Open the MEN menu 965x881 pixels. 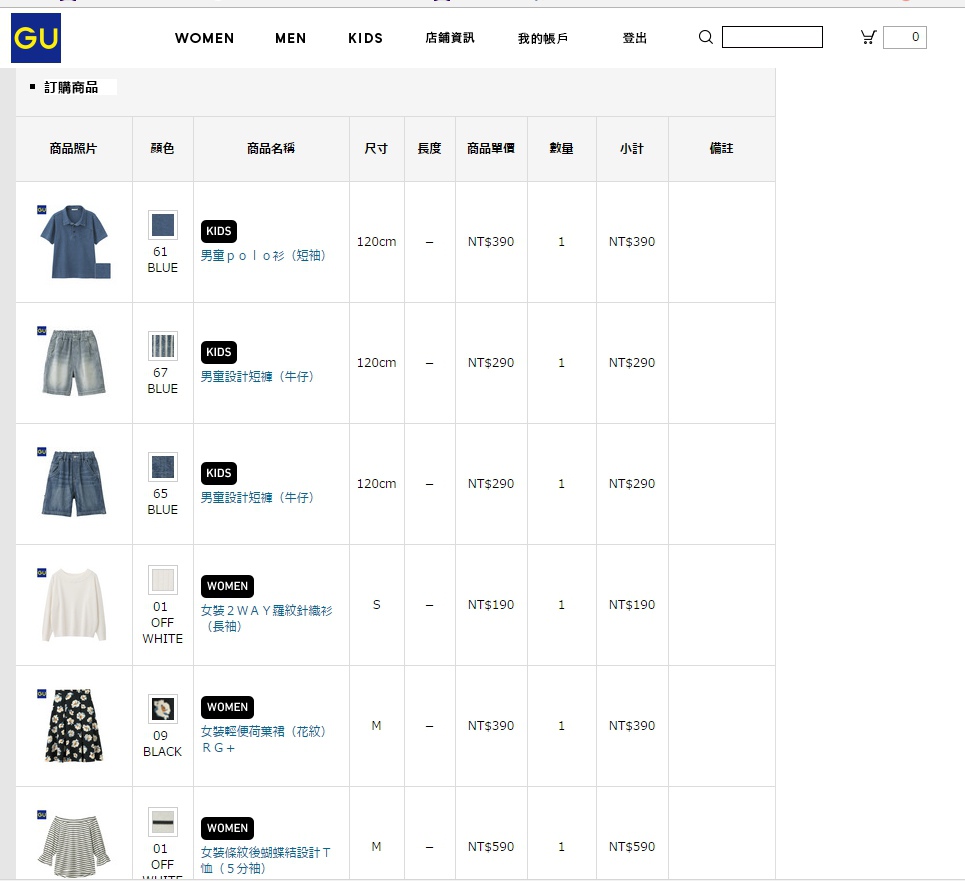tap(290, 38)
